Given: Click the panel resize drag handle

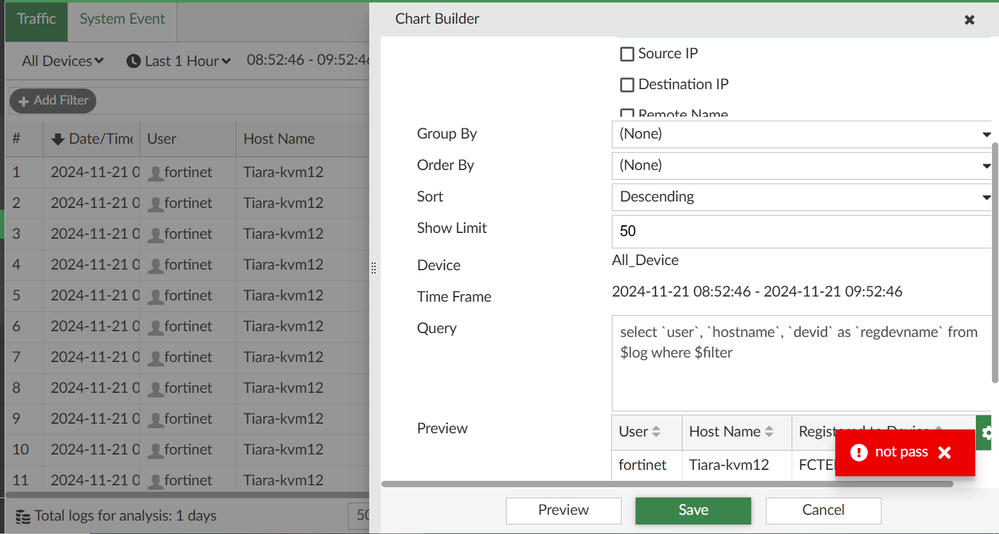Looking at the screenshot, I should tap(374, 268).
